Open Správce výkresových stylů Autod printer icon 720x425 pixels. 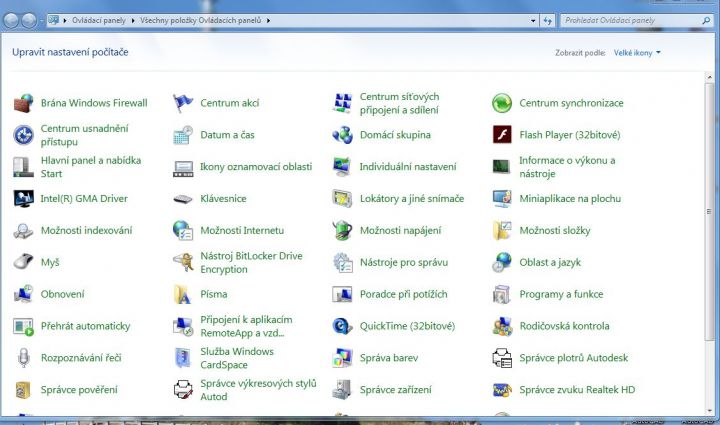(x=183, y=390)
